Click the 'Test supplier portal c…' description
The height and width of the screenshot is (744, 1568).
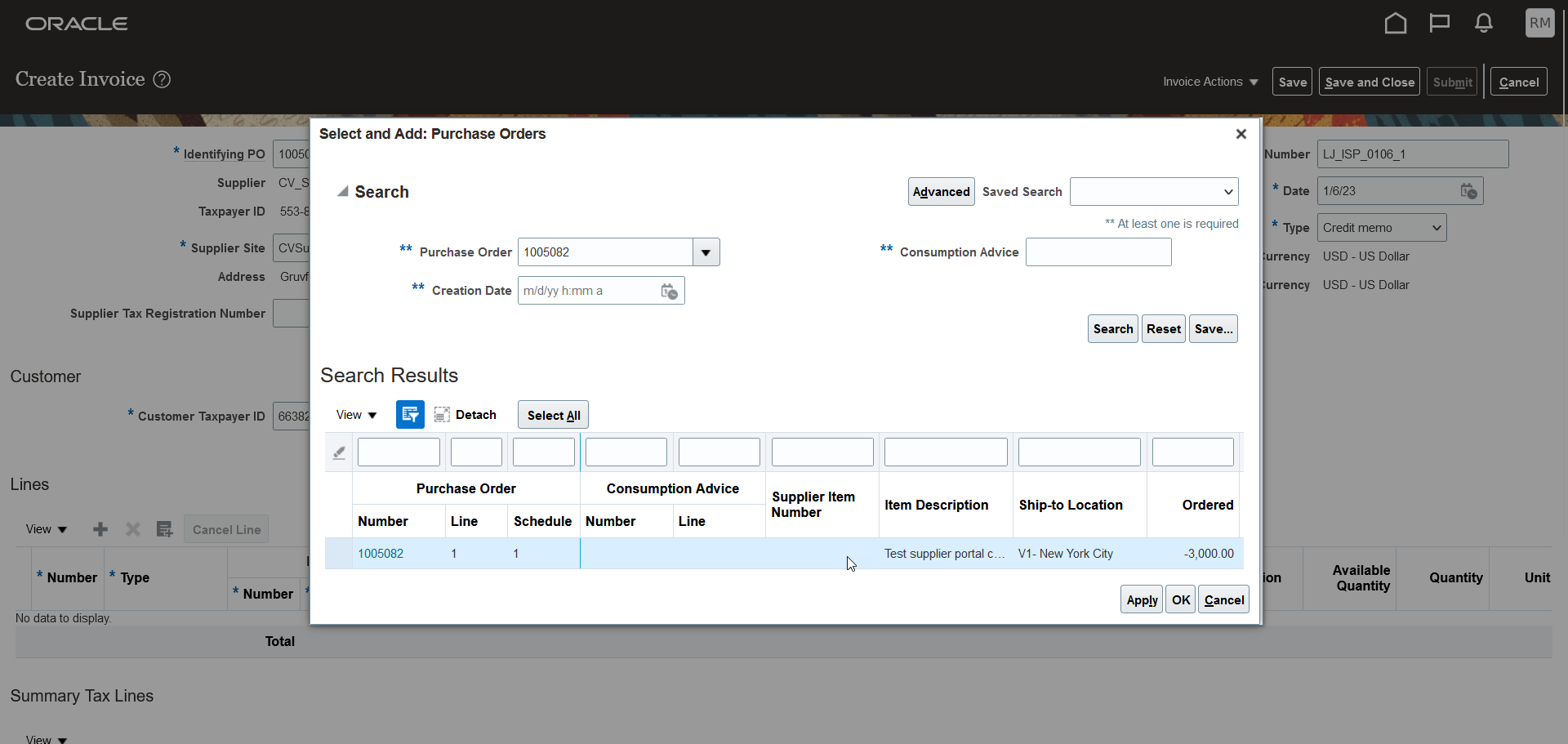[x=945, y=554]
